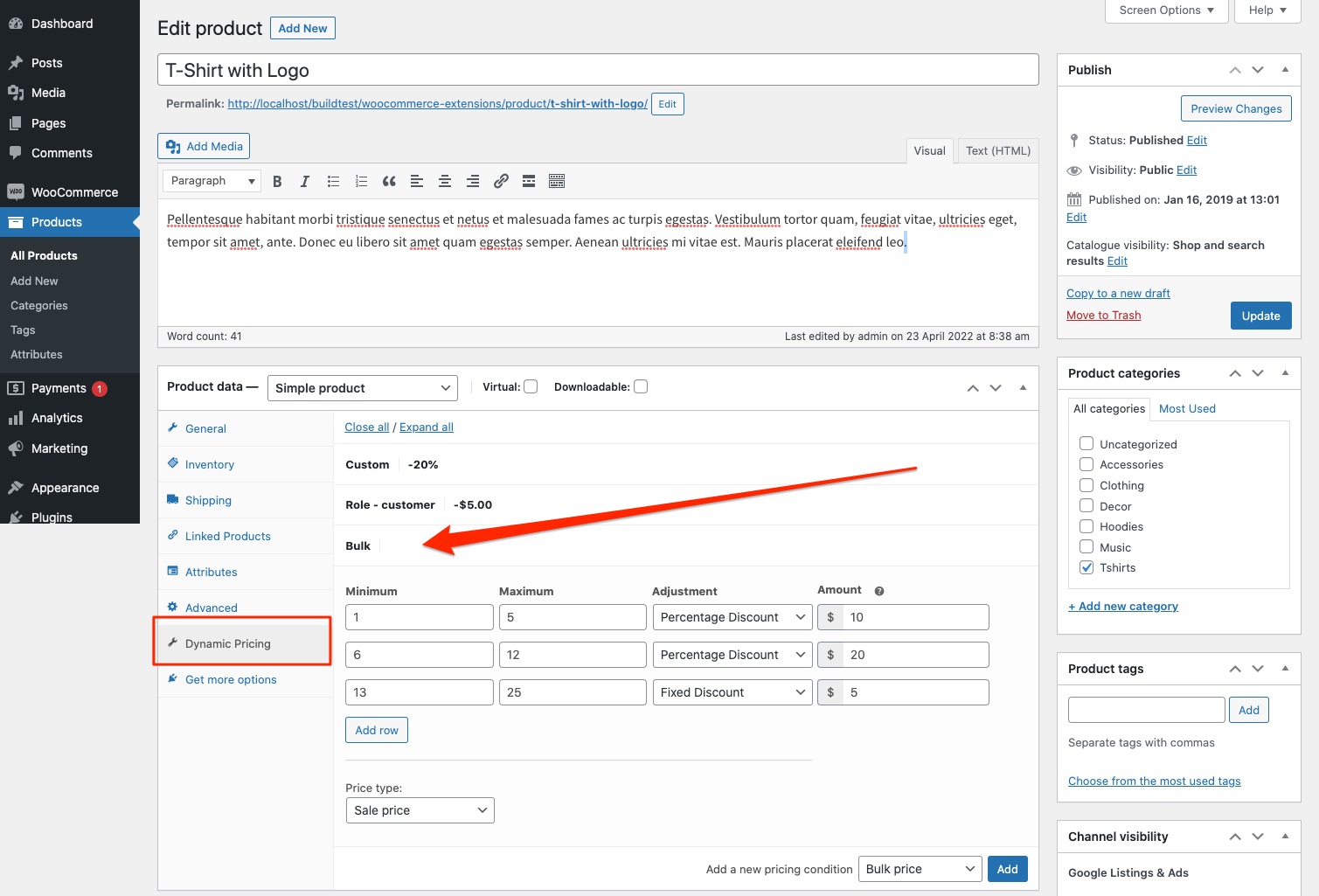Open the Bulk price condition dropdown
Image resolution: width=1319 pixels, height=896 pixels.
920,869
